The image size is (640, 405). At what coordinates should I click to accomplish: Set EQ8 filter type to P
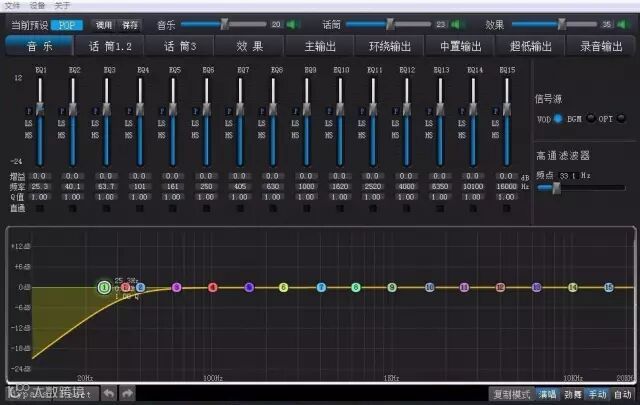pos(262,111)
